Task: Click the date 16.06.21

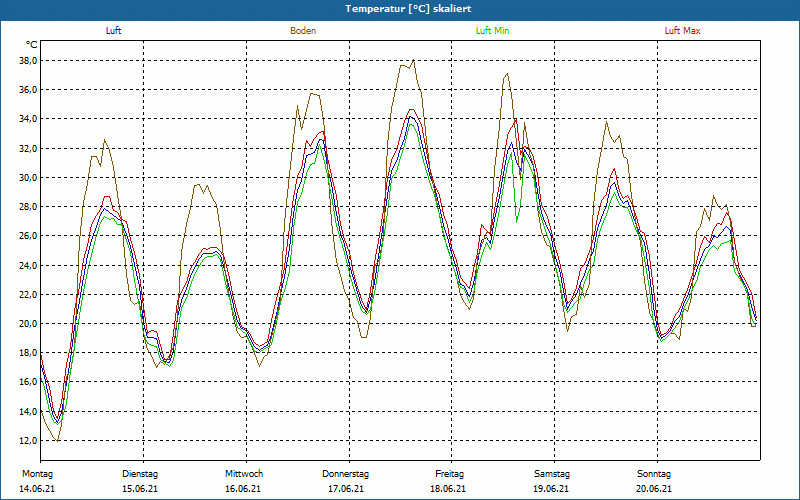Action: pos(243,489)
